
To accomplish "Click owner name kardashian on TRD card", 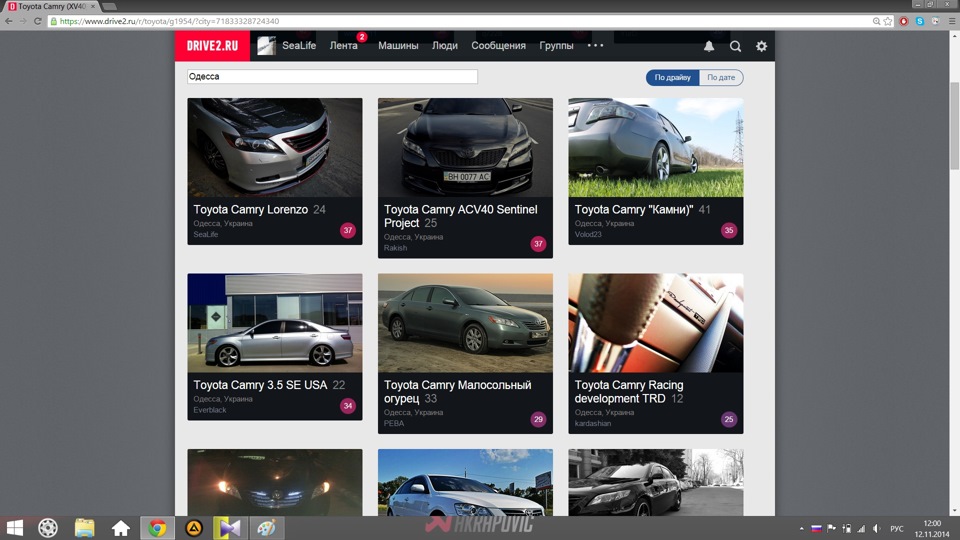I will pos(593,424).
